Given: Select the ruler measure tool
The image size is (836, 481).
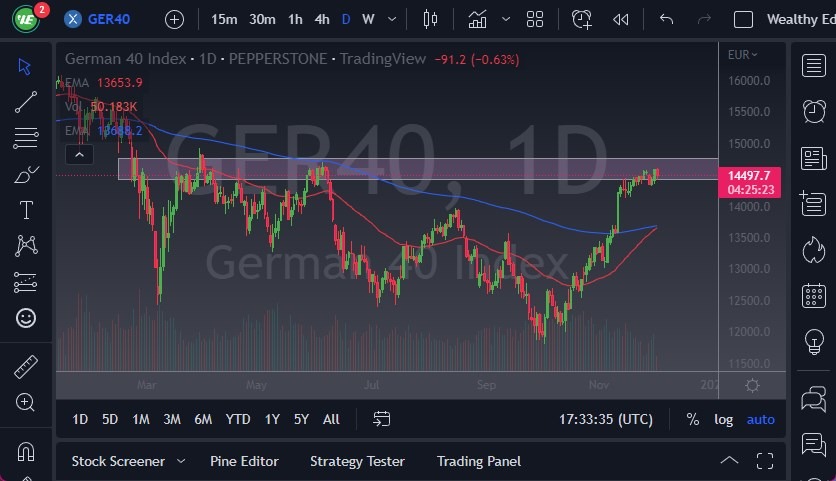Looking at the screenshot, I should tap(26, 367).
